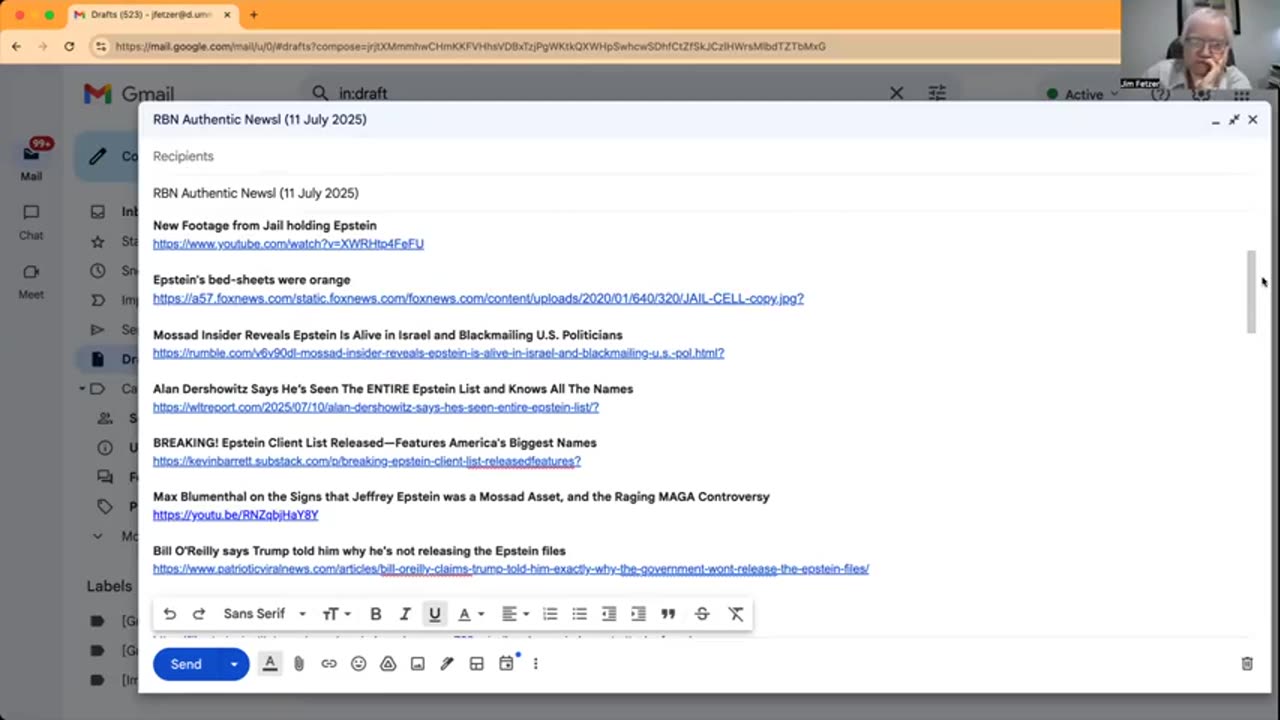Choose a layout with the layout icon

(477, 664)
